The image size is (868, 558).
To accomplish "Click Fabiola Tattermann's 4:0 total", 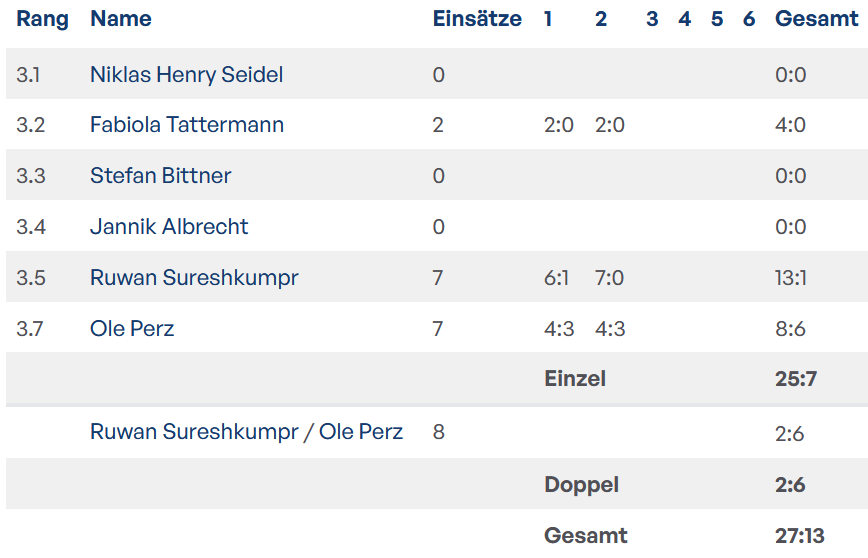I will pyautogui.click(x=790, y=125).
